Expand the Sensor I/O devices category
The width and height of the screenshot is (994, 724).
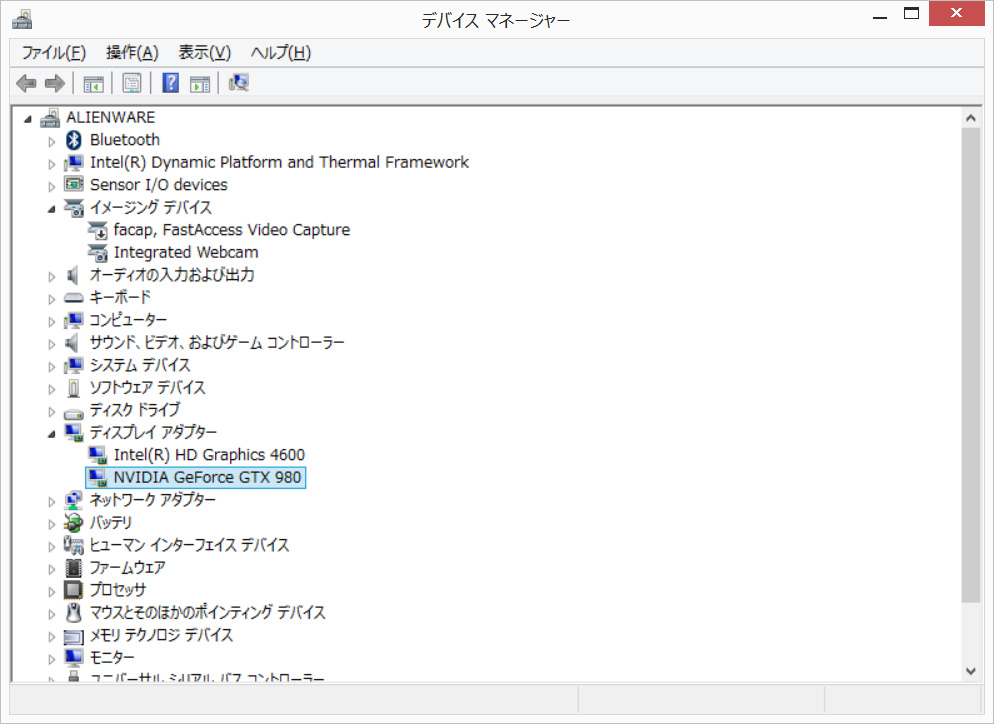coord(52,186)
